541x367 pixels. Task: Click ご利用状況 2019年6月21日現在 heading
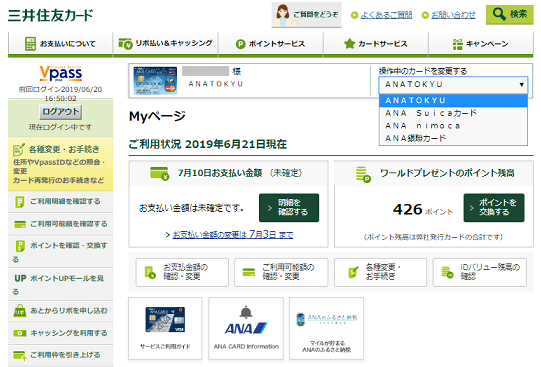pyautogui.click(x=208, y=144)
